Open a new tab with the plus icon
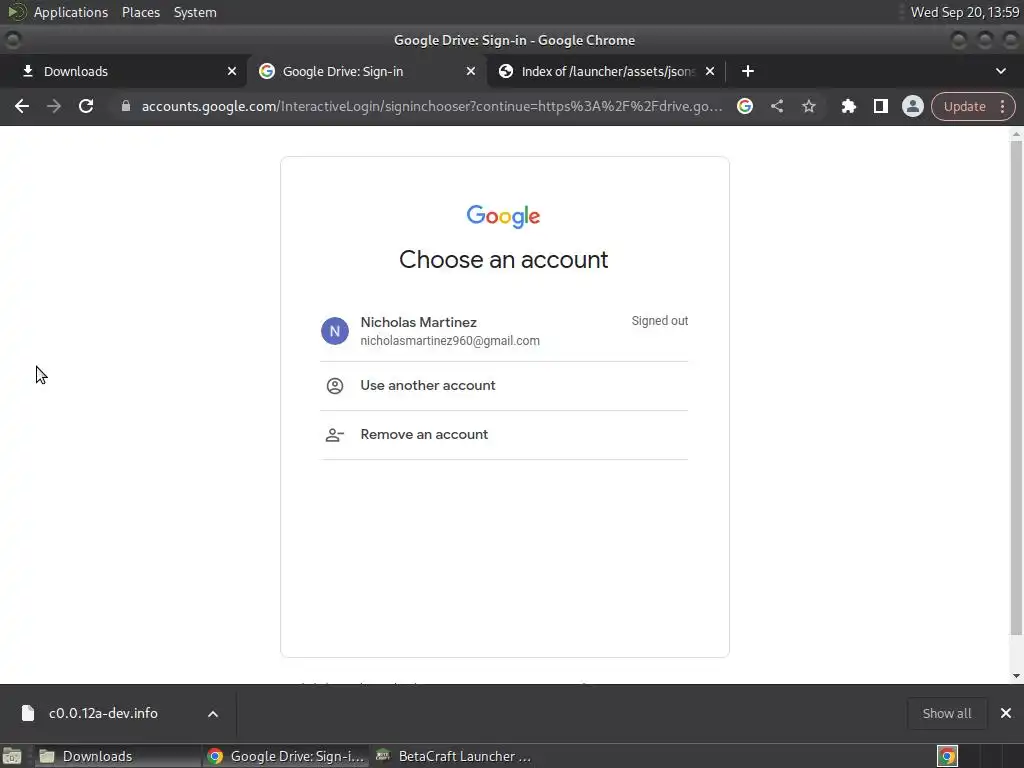Image resolution: width=1024 pixels, height=768 pixels. pyautogui.click(x=748, y=71)
